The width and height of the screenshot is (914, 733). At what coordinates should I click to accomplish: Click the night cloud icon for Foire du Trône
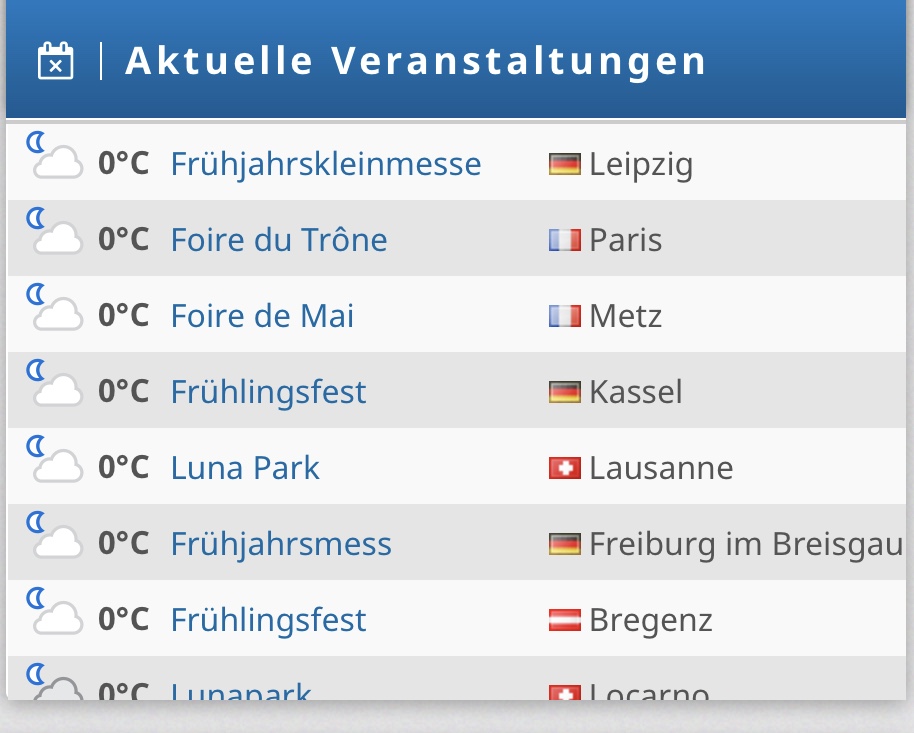(55, 234)
